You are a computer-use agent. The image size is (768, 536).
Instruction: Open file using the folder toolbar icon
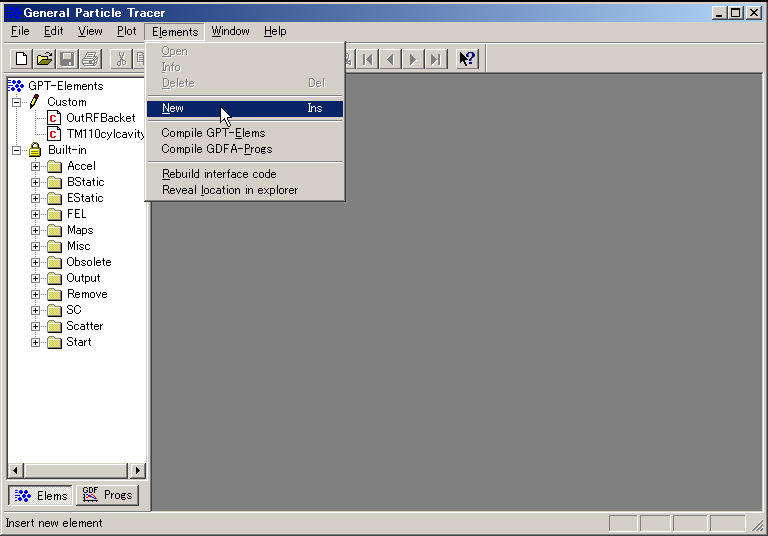(44, 59)
